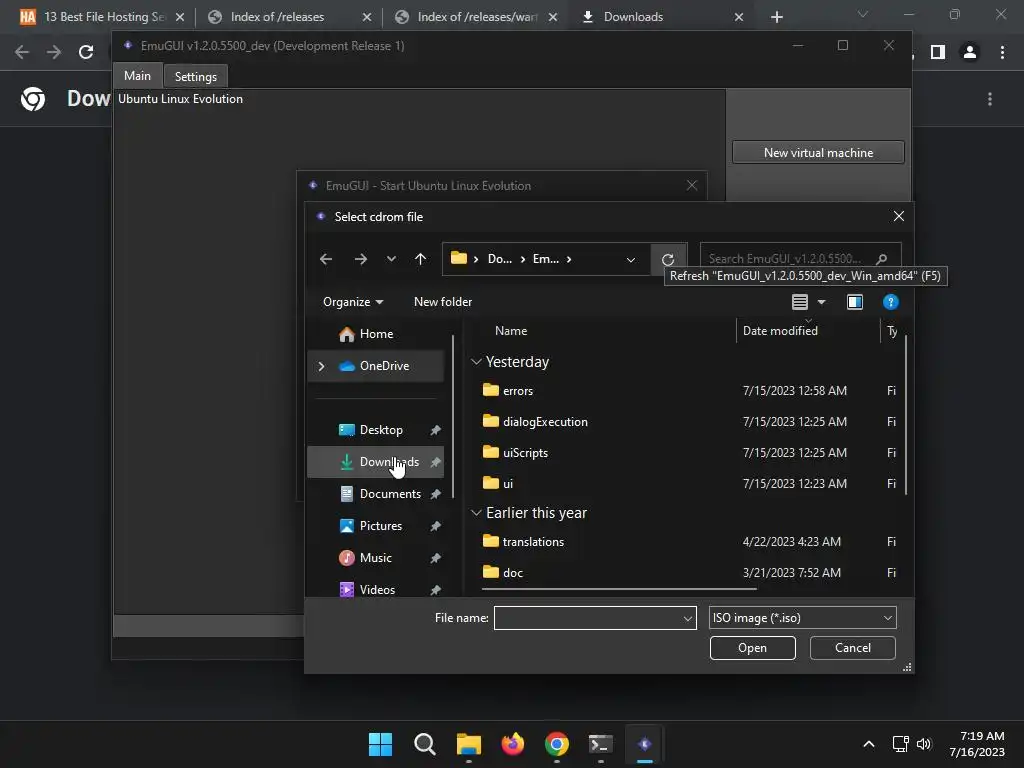The width and height of the screenshot is (1024, 768).
Task: Open the File name history dropdown
Action: pos(688,618)
